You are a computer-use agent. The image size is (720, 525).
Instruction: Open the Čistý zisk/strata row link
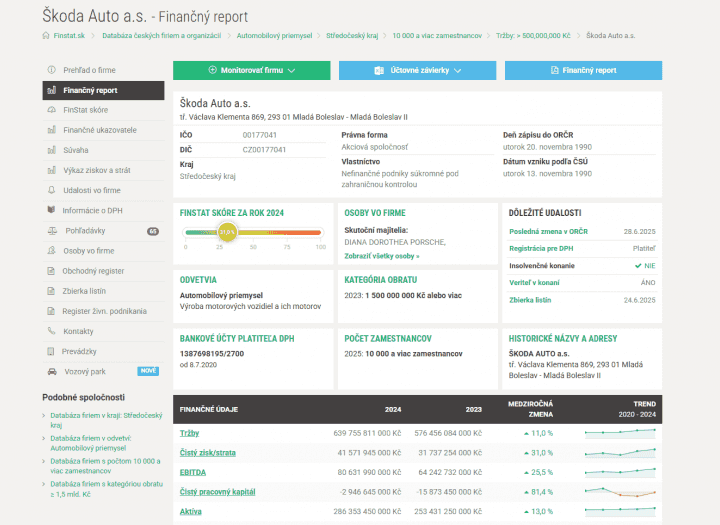(x=208, y=453)
